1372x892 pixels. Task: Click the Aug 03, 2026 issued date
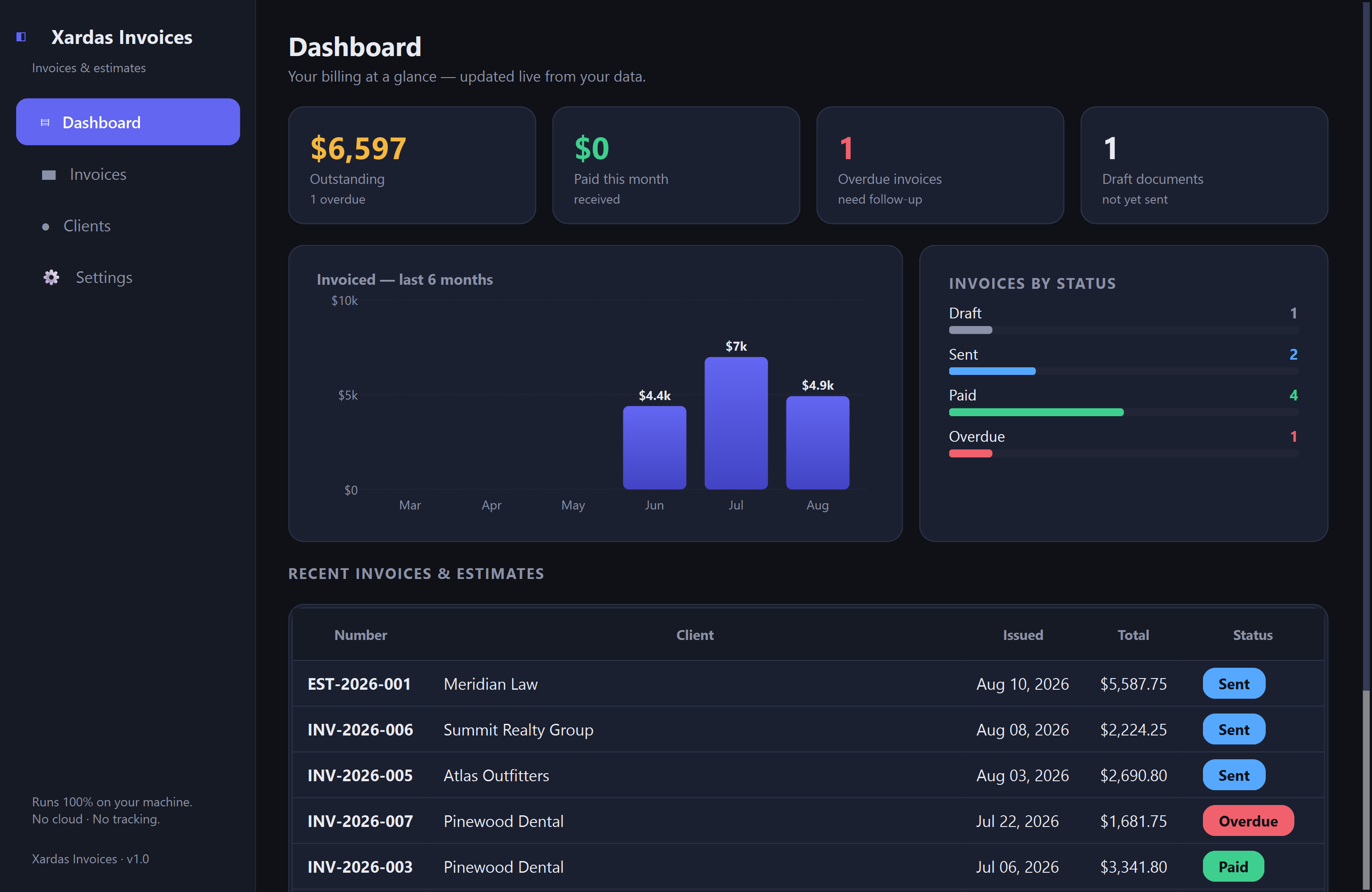coord(1022,775)
